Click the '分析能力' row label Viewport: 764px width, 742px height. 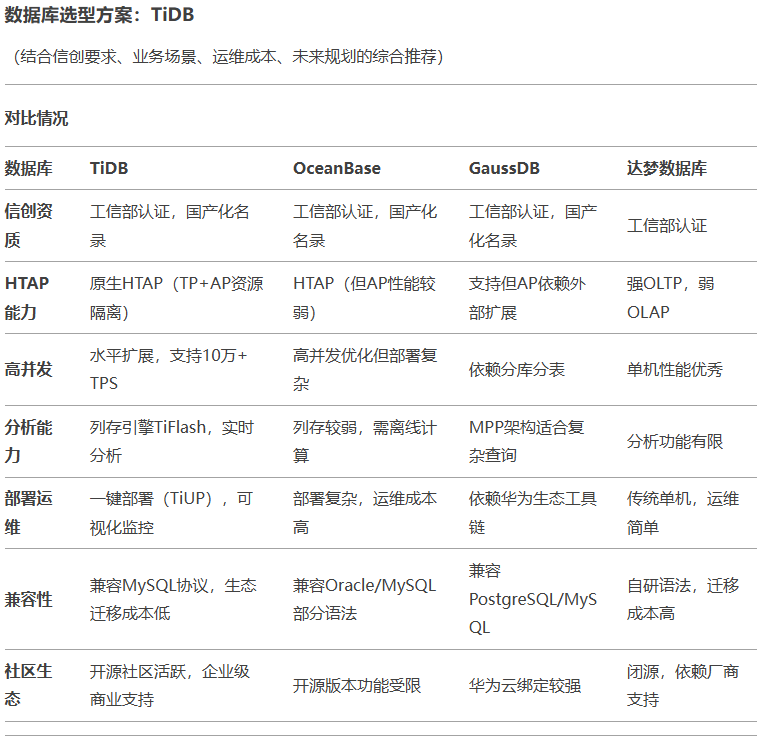29,441
